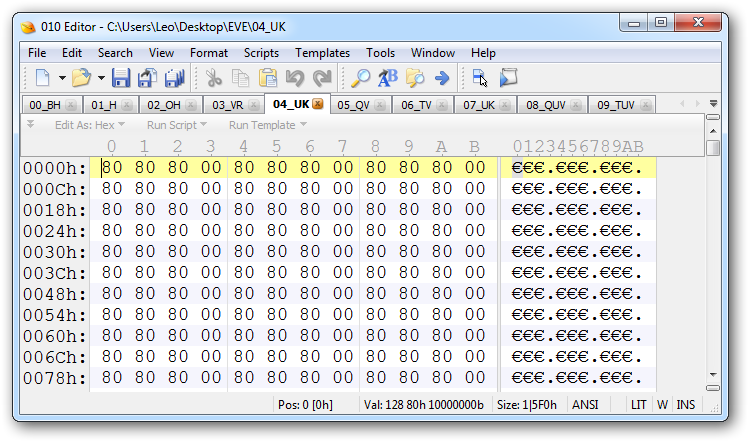Close the 05_QV tab
The image size is (749, 442).
pos(380,105)
